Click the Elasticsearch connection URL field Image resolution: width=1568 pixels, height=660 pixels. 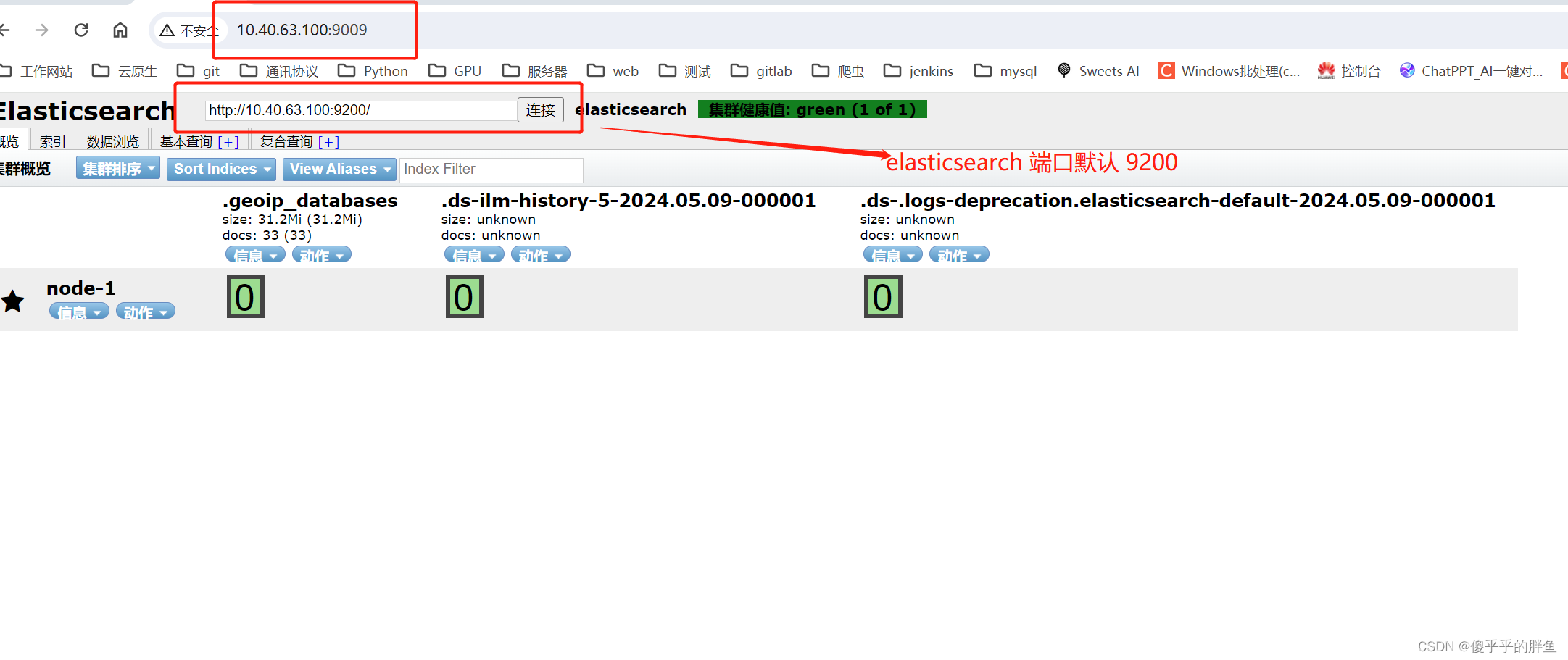coord(361,110)
